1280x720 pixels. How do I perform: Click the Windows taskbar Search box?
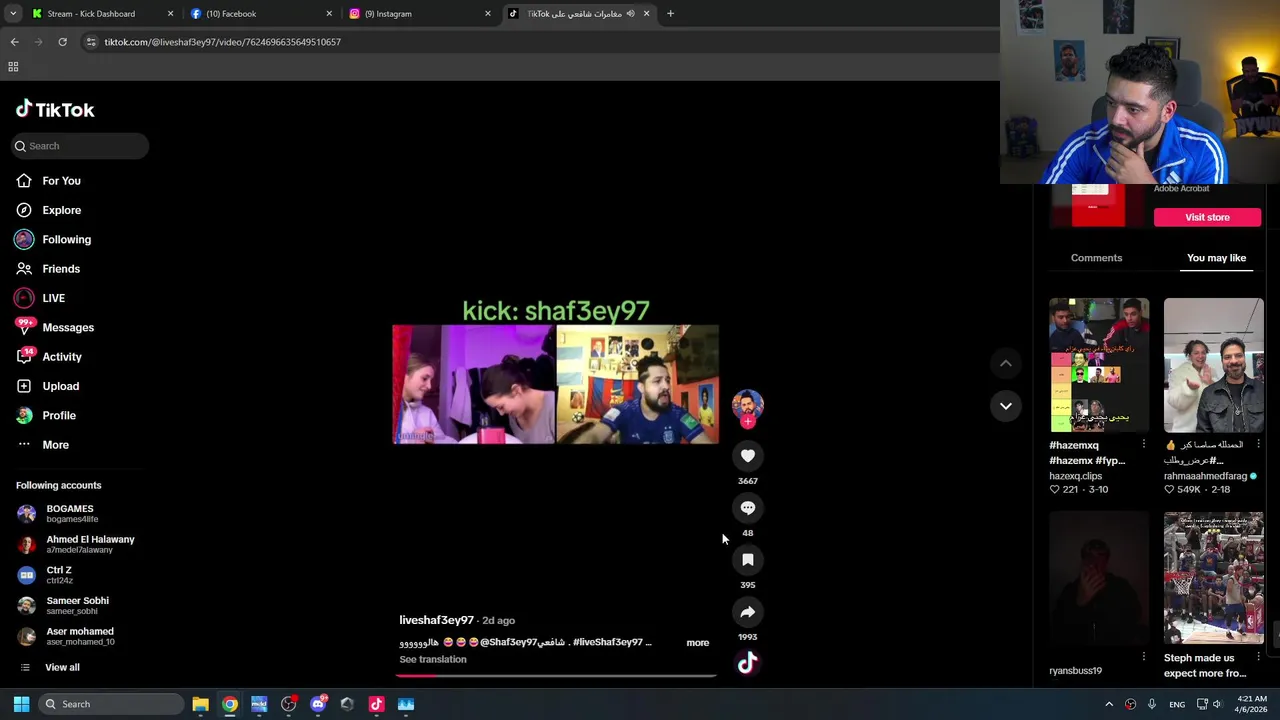[x=112, y=704]
